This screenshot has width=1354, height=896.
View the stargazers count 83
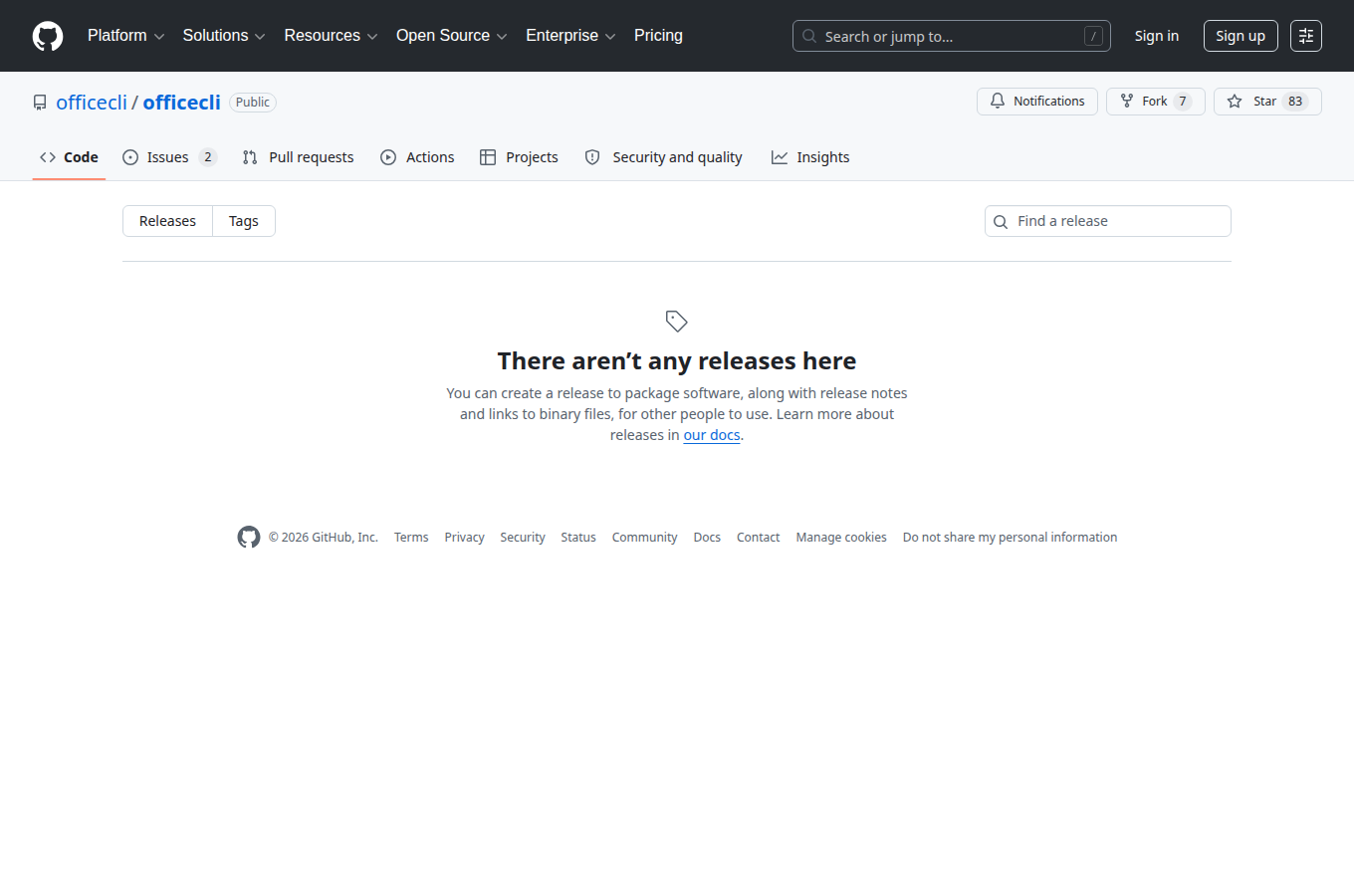tap(1295, 102)
